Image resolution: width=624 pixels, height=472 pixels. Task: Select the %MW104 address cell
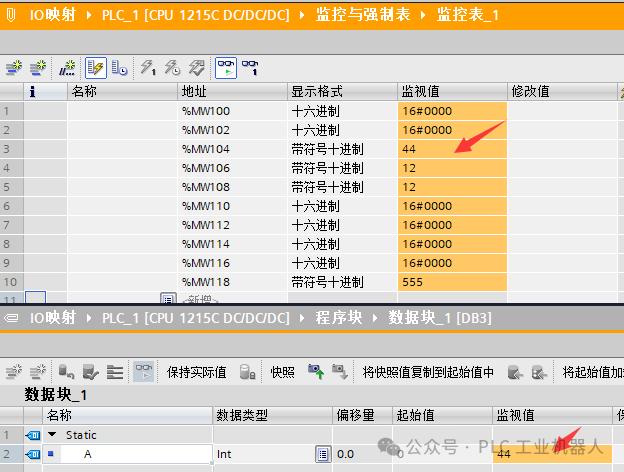pyautogui.click(x=232, y=149)
